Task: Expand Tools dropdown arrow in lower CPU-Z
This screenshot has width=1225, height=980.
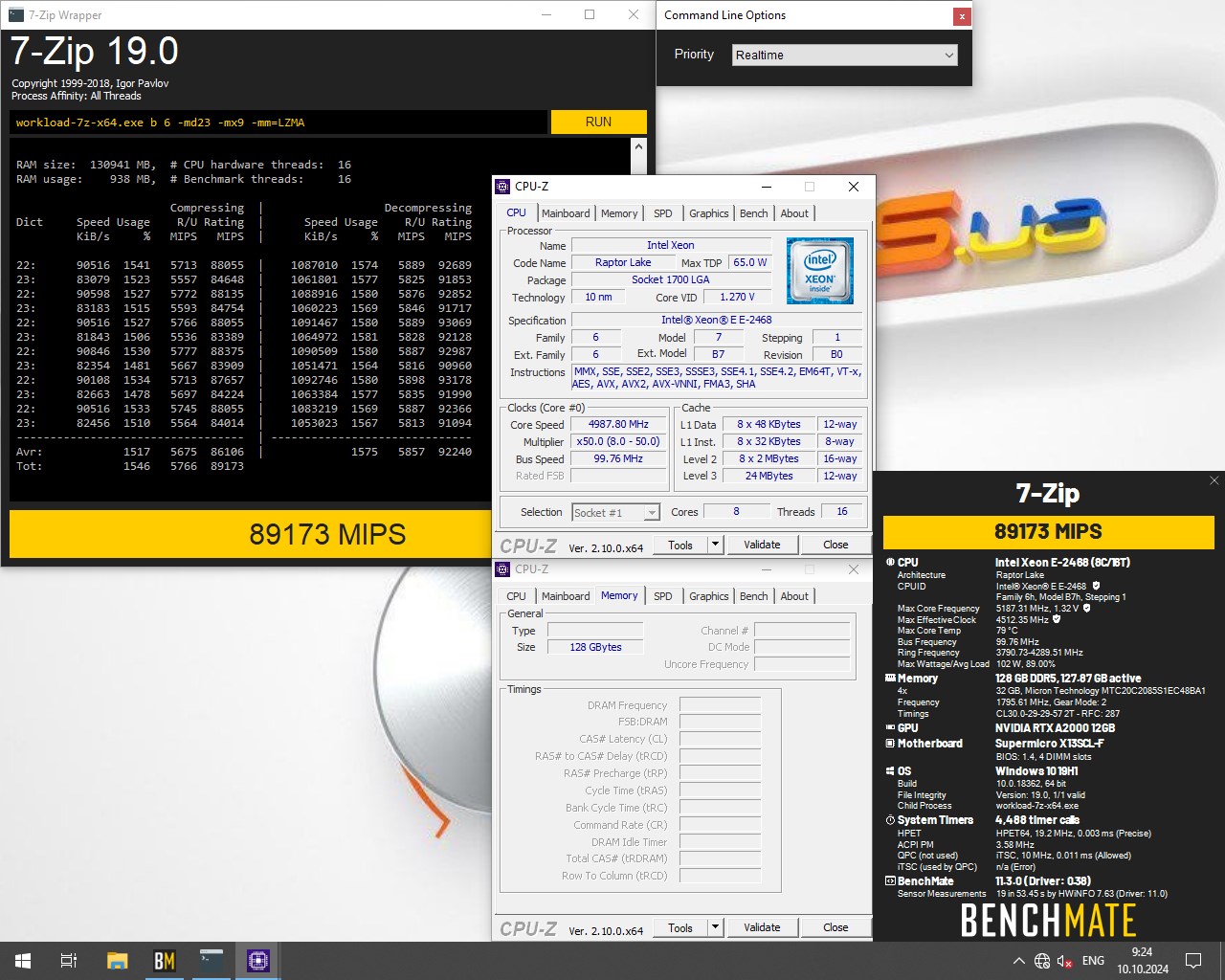Action: (715, 927)
